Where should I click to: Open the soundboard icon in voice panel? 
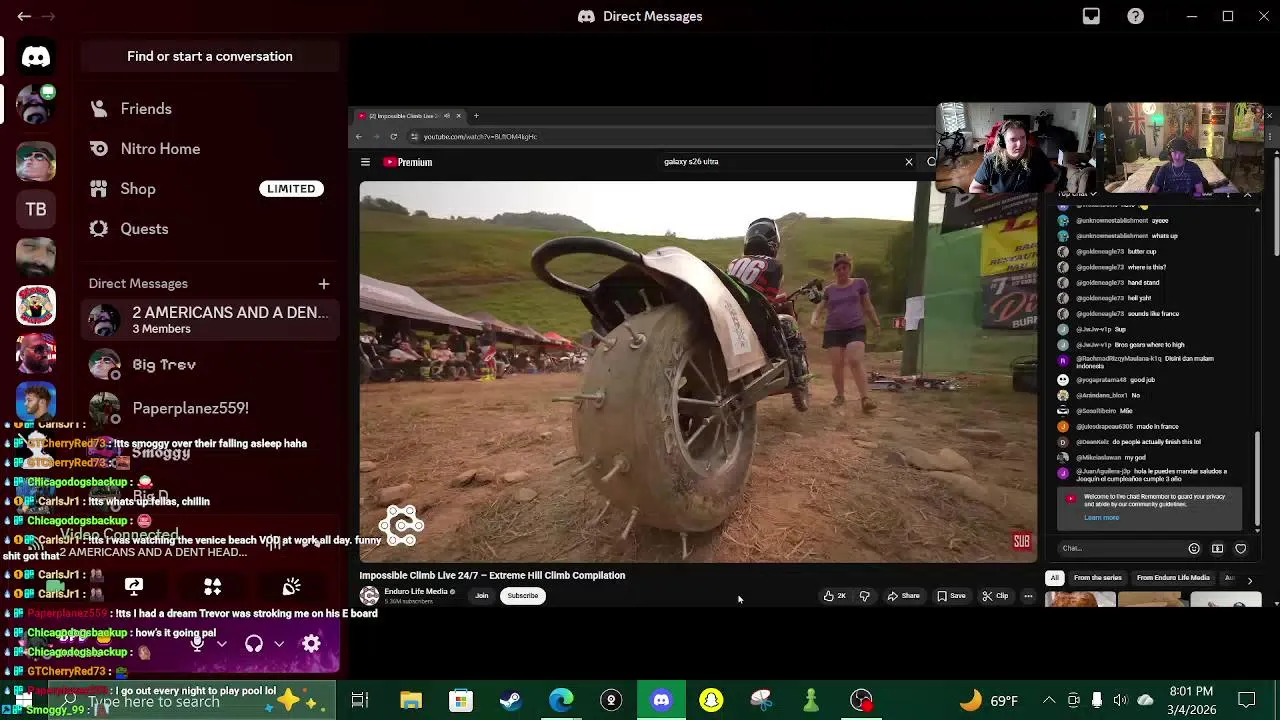coord(291,587)
